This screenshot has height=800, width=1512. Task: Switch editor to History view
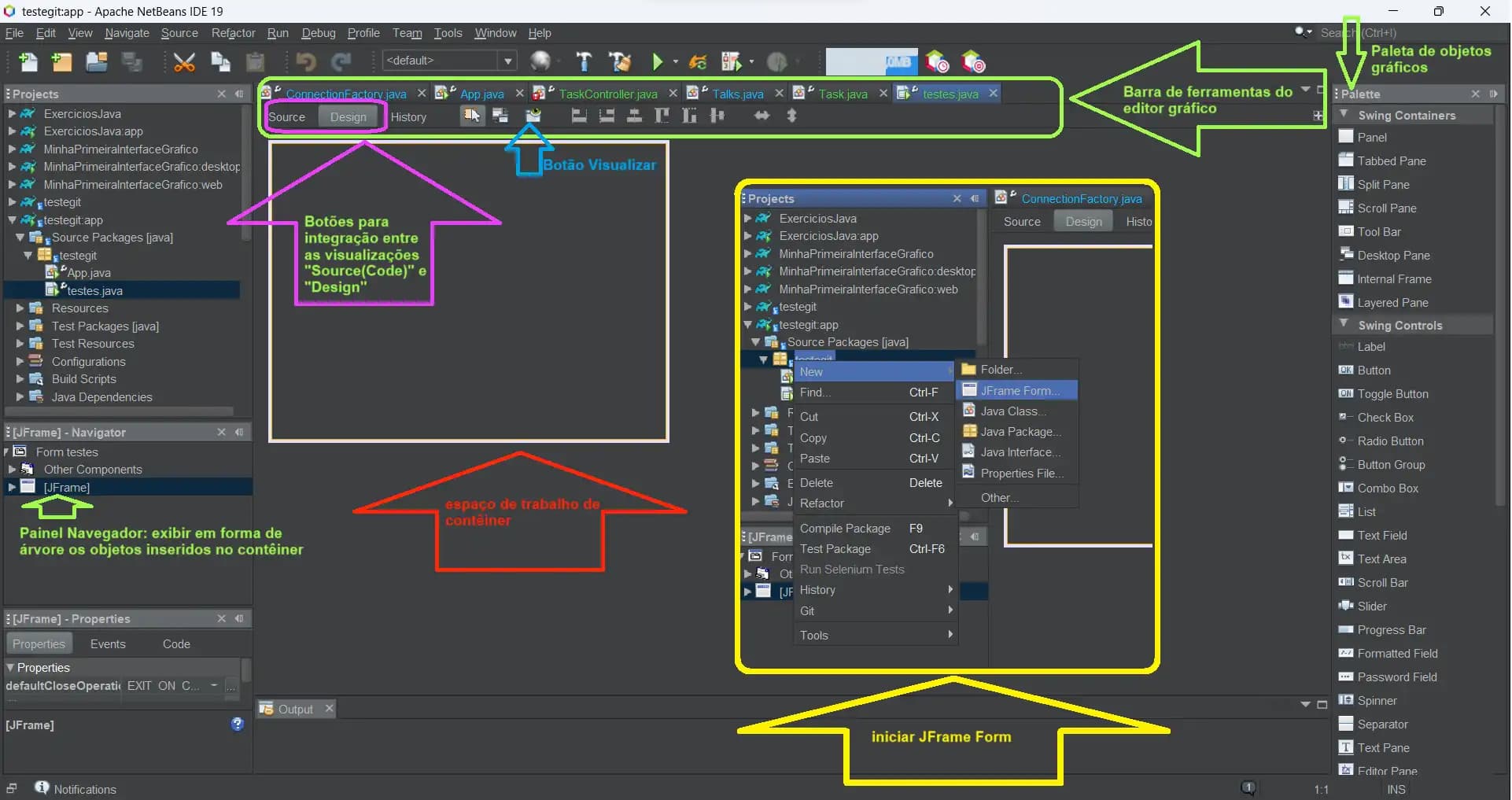pos(408,116)
